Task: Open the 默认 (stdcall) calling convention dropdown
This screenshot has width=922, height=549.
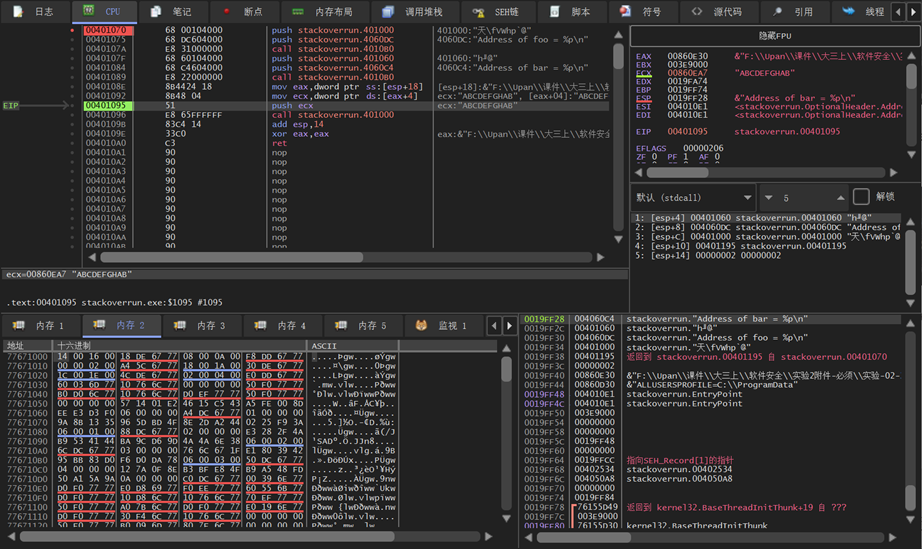Action: (693, 197)
